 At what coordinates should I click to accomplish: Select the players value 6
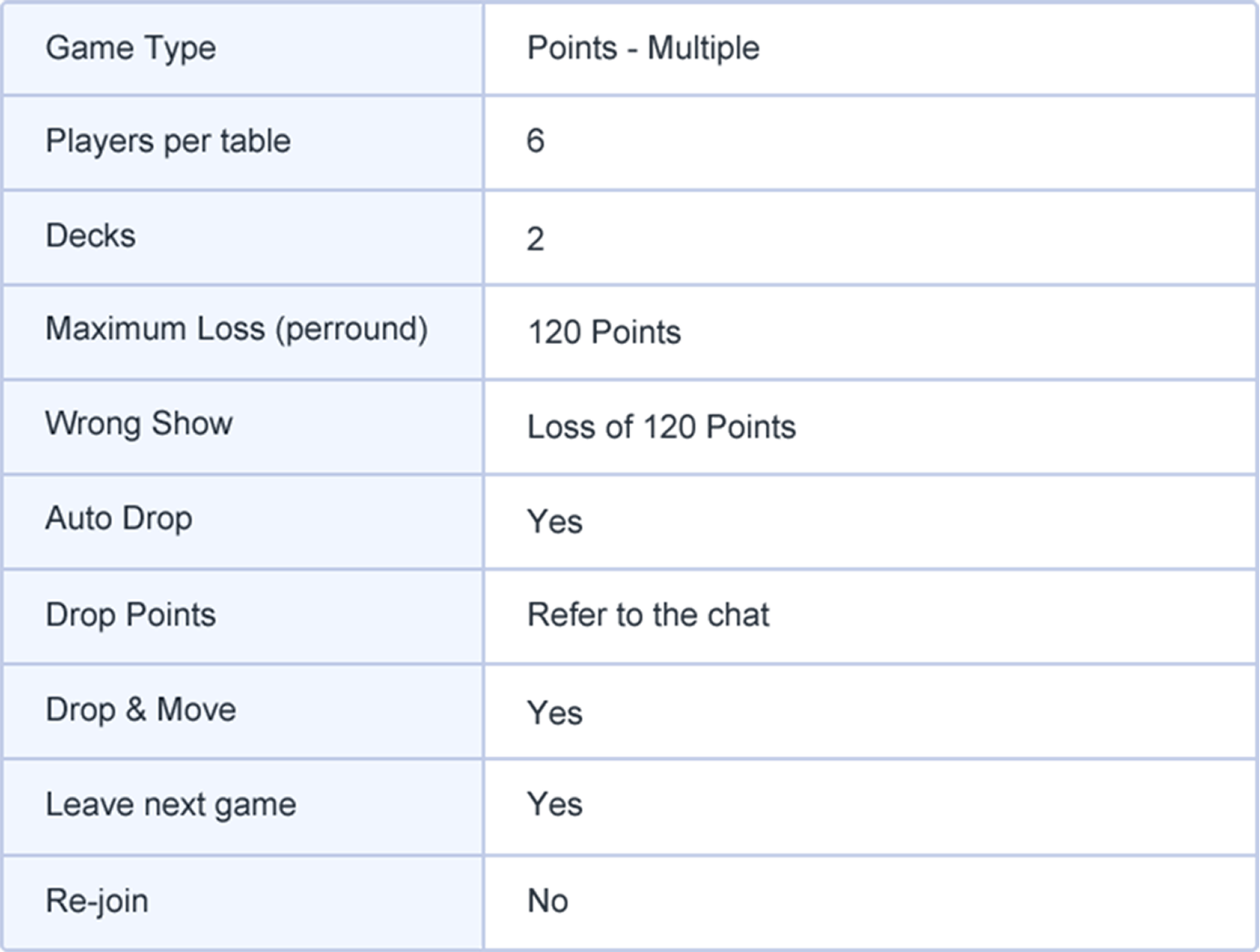coord(535,141)
